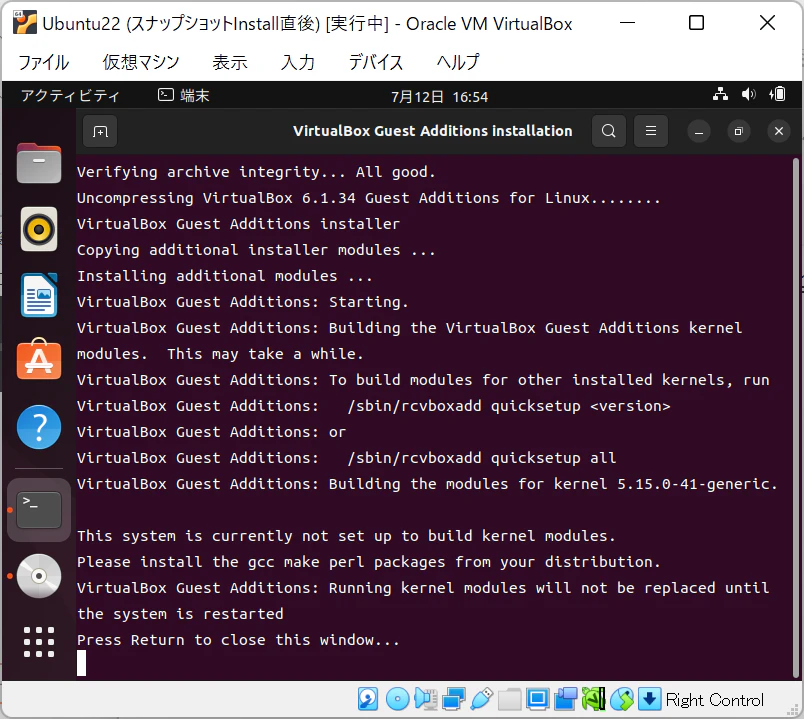This screenshot has width=804, height=719.
Task: Click the Right Control host key label
Action: coord(715,700)
